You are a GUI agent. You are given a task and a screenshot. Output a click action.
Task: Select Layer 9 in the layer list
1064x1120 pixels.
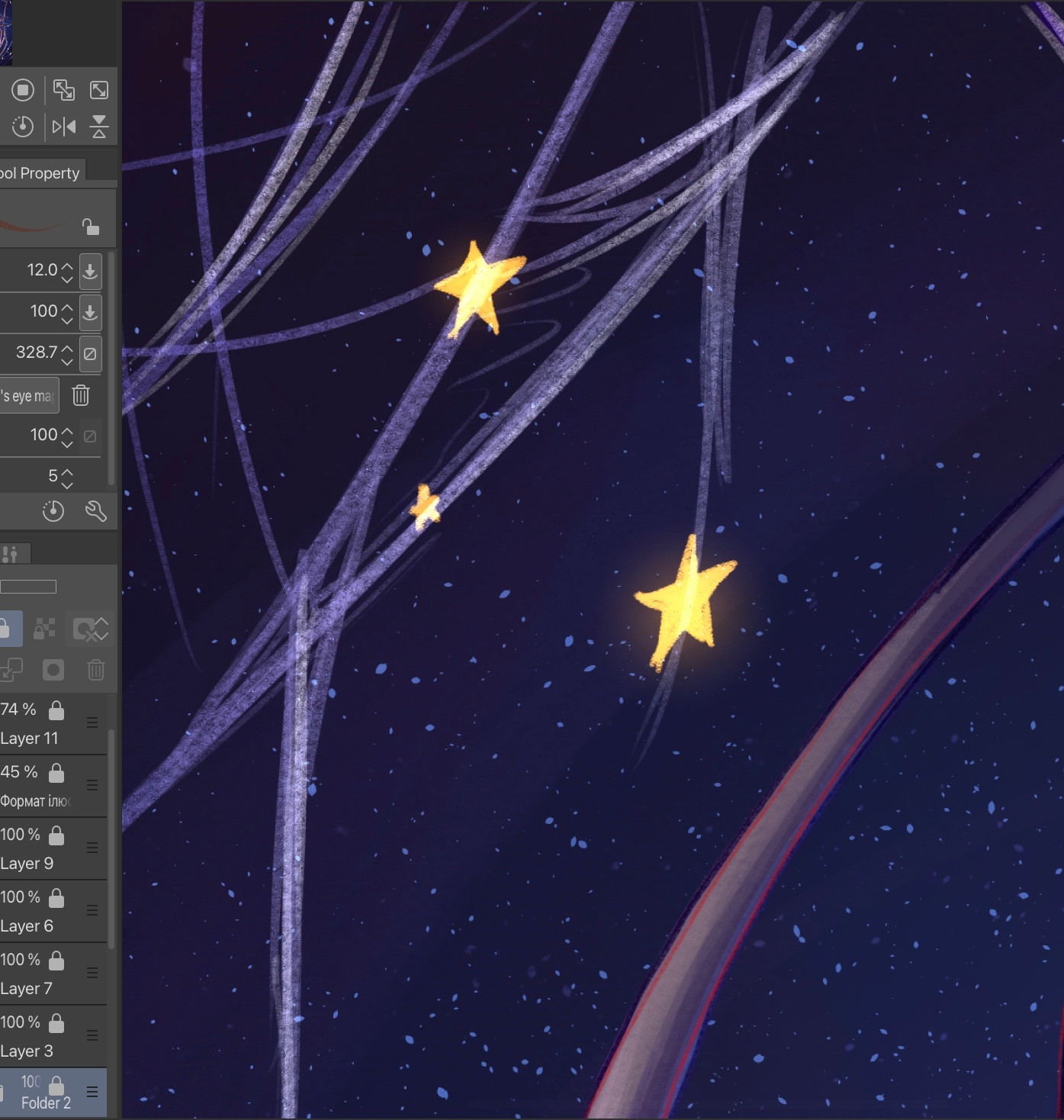pos(53,849)
